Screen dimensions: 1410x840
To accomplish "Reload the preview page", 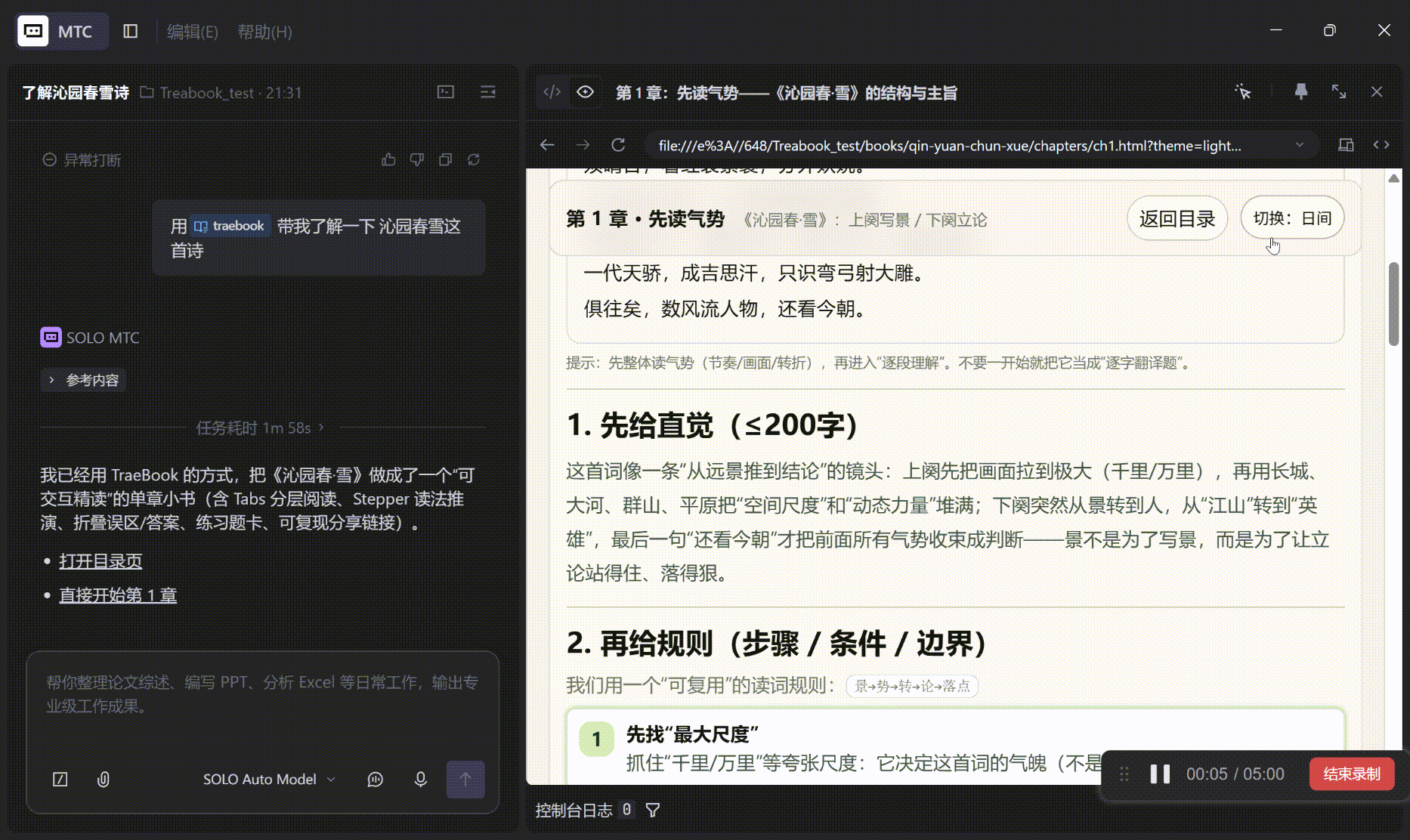I will click(x=618, y=145).
